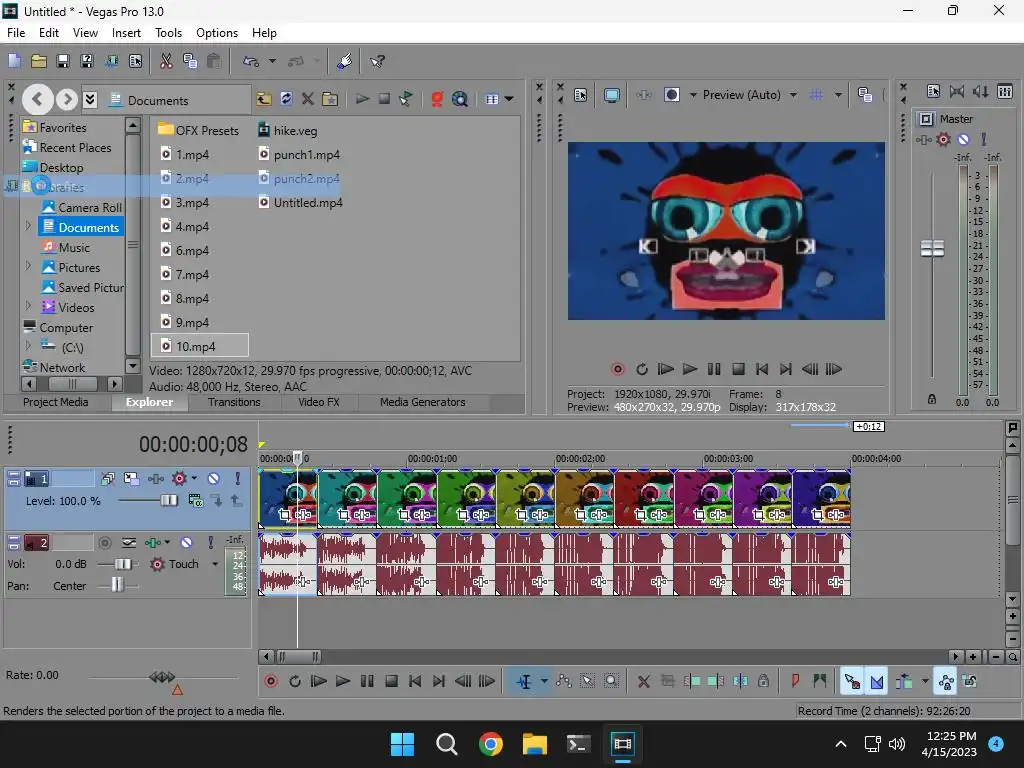This screenshot has width=1024, height=768.
Task: Expand the Pictures folder in tree
Action: click(x=28, y=266)
